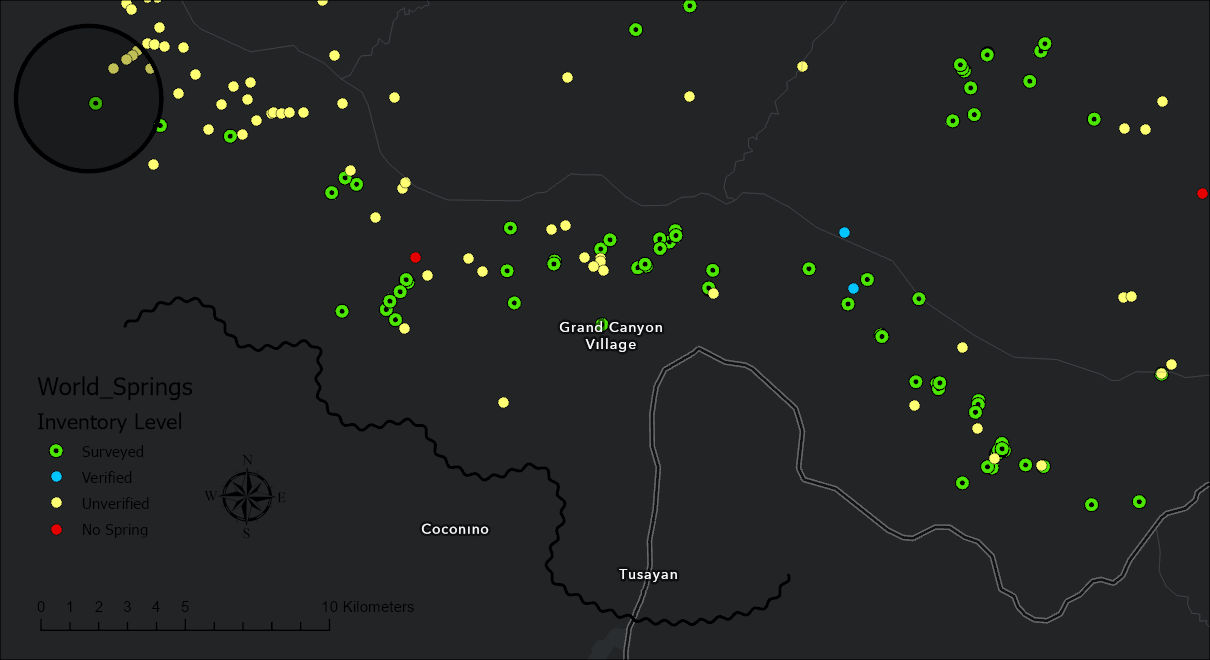The height and width of the screenshot is (660, 1210).
Task: Select the green Surveyed legend symbol
Action: point(57,452)
